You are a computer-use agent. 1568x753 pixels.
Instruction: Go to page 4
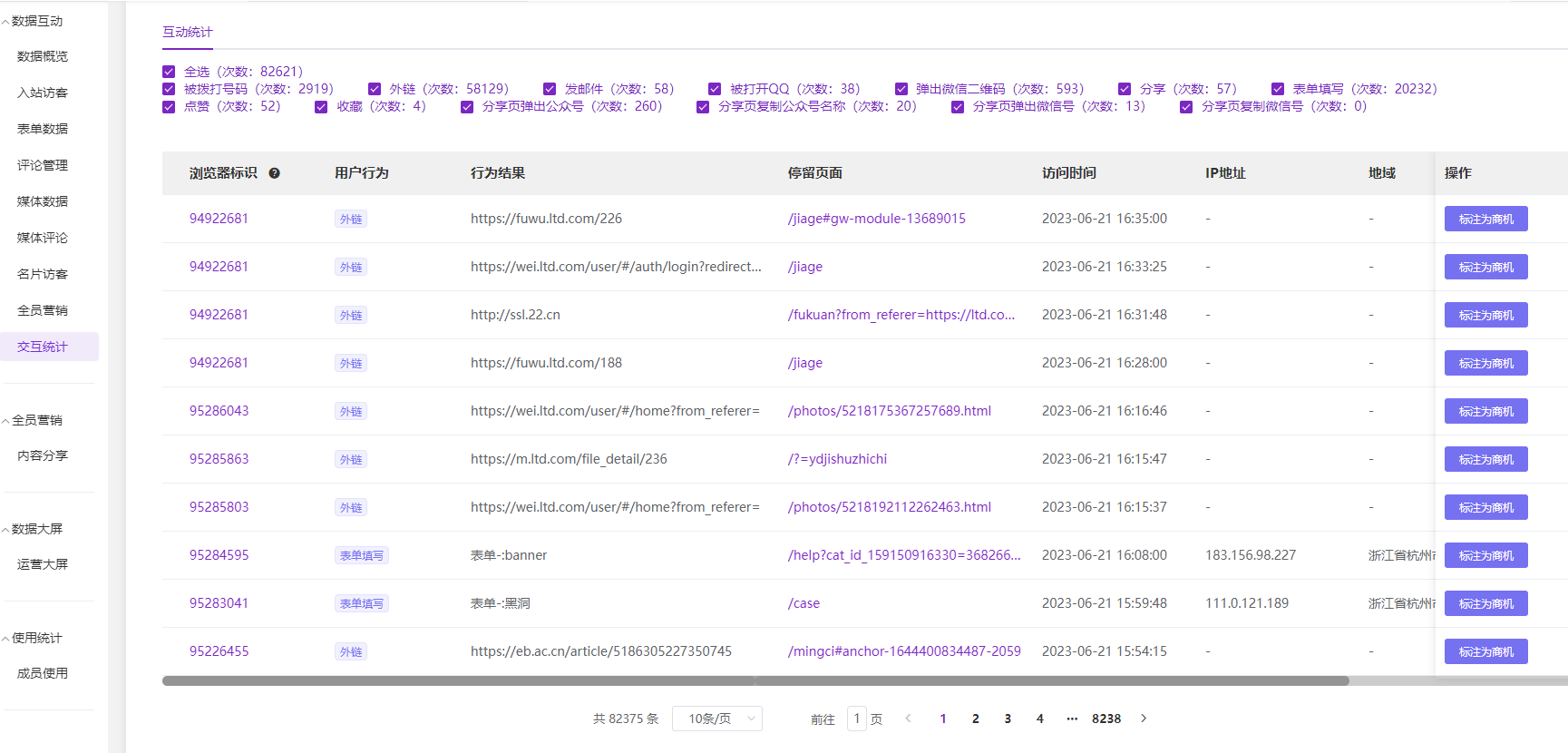click(x=1040, y=719)
